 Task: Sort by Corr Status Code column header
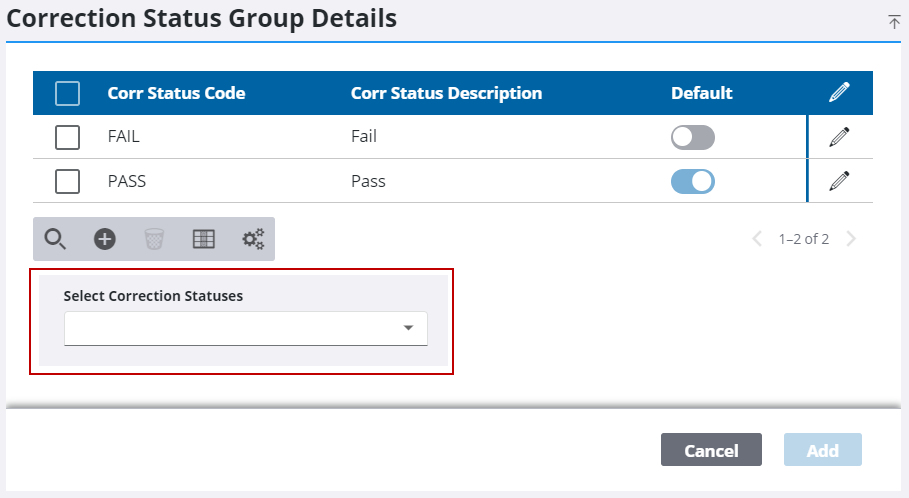point(176,93)
